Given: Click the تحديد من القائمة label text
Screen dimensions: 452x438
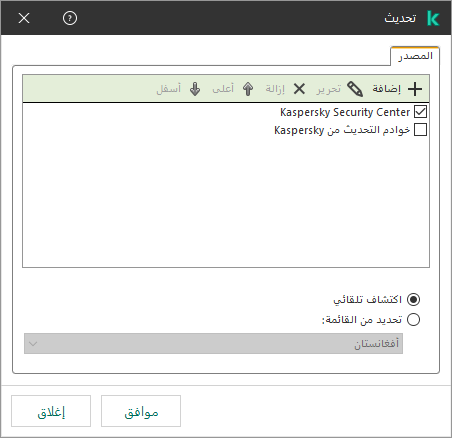Looking at the screenshot, I should [362, 320].
